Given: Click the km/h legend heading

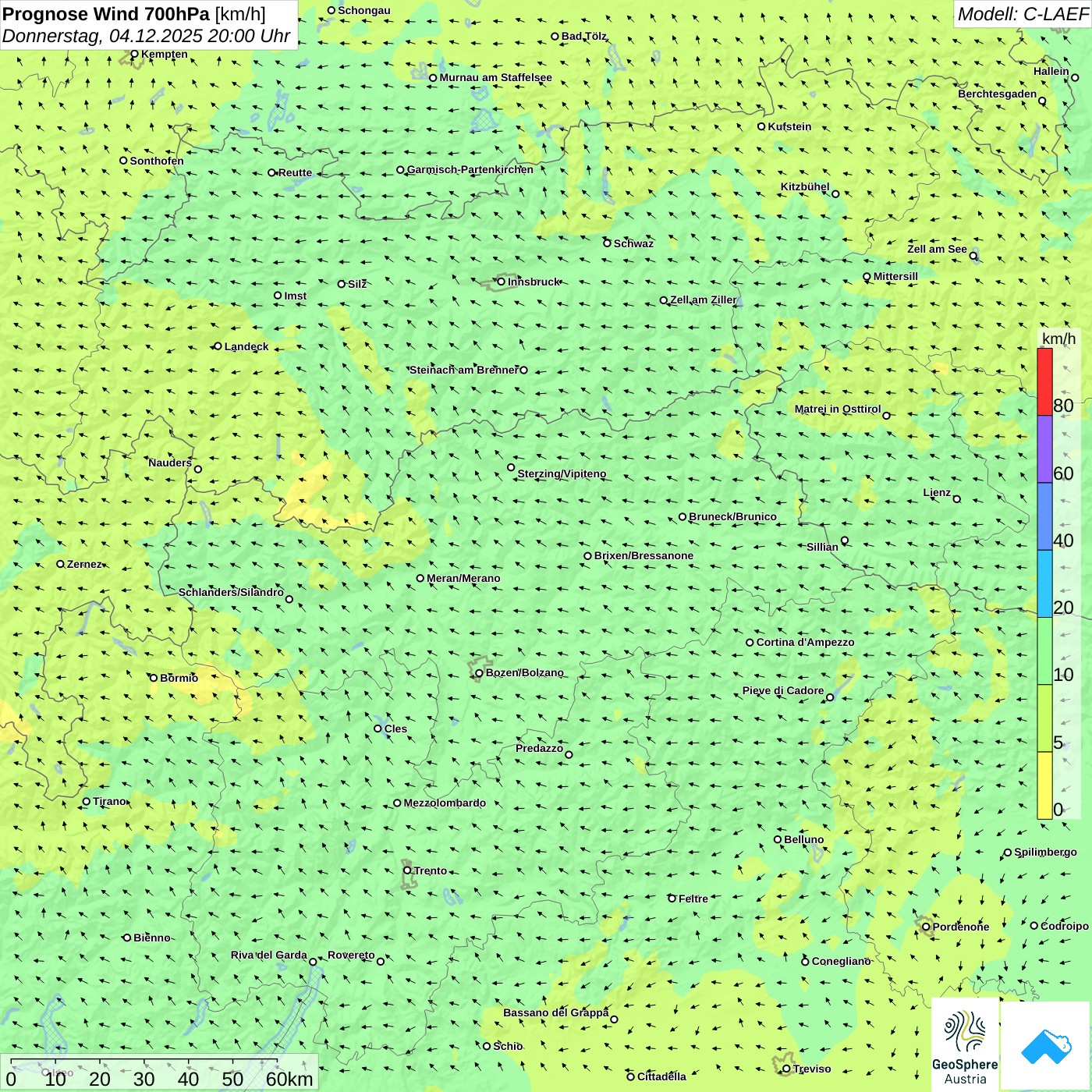Looking at the screenshot, I should 1058,339.
